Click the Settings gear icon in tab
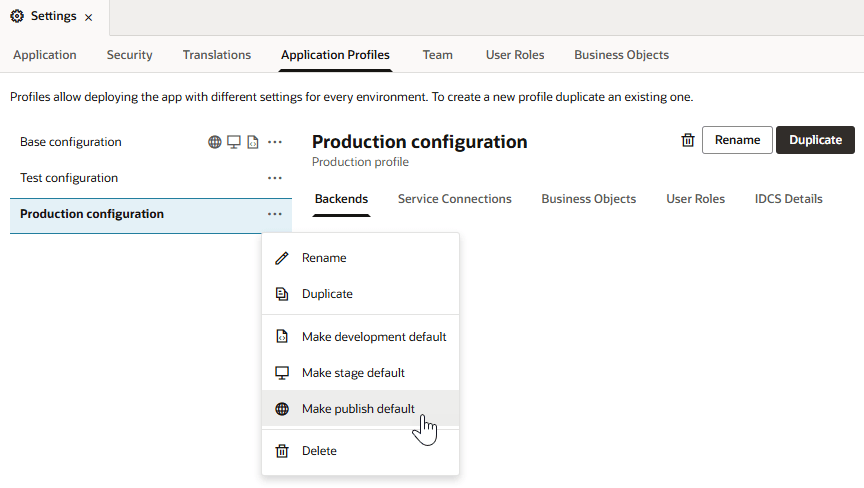864x488 pixels. tap(17, 17)
